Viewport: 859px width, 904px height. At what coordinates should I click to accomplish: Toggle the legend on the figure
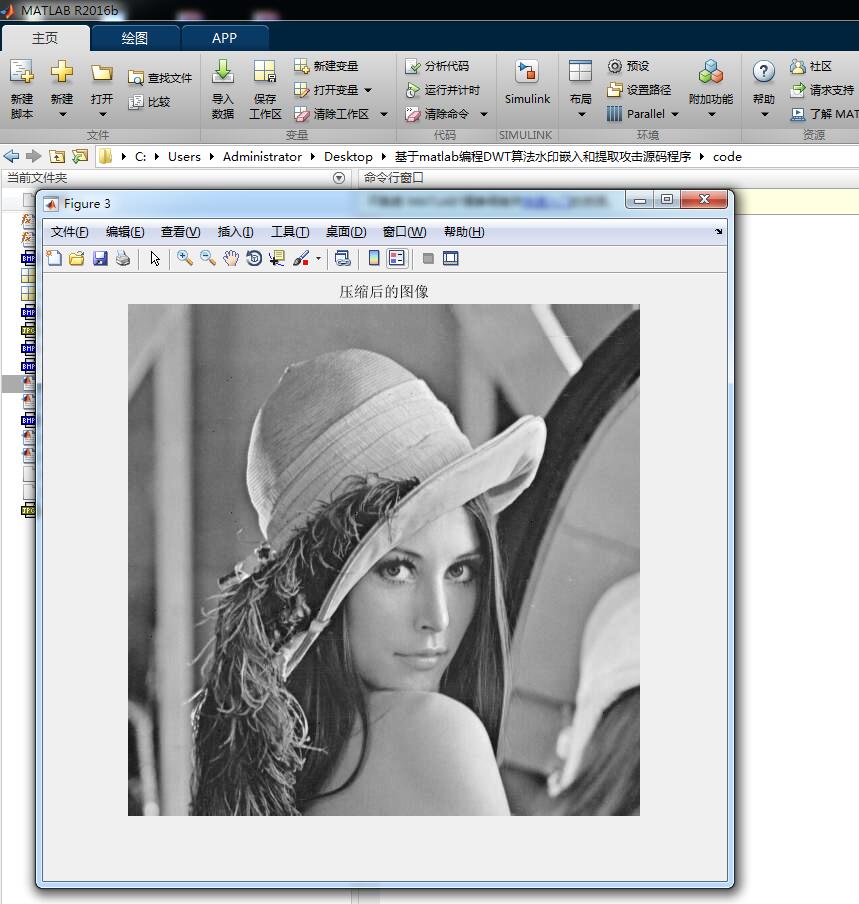coord(397,258)
